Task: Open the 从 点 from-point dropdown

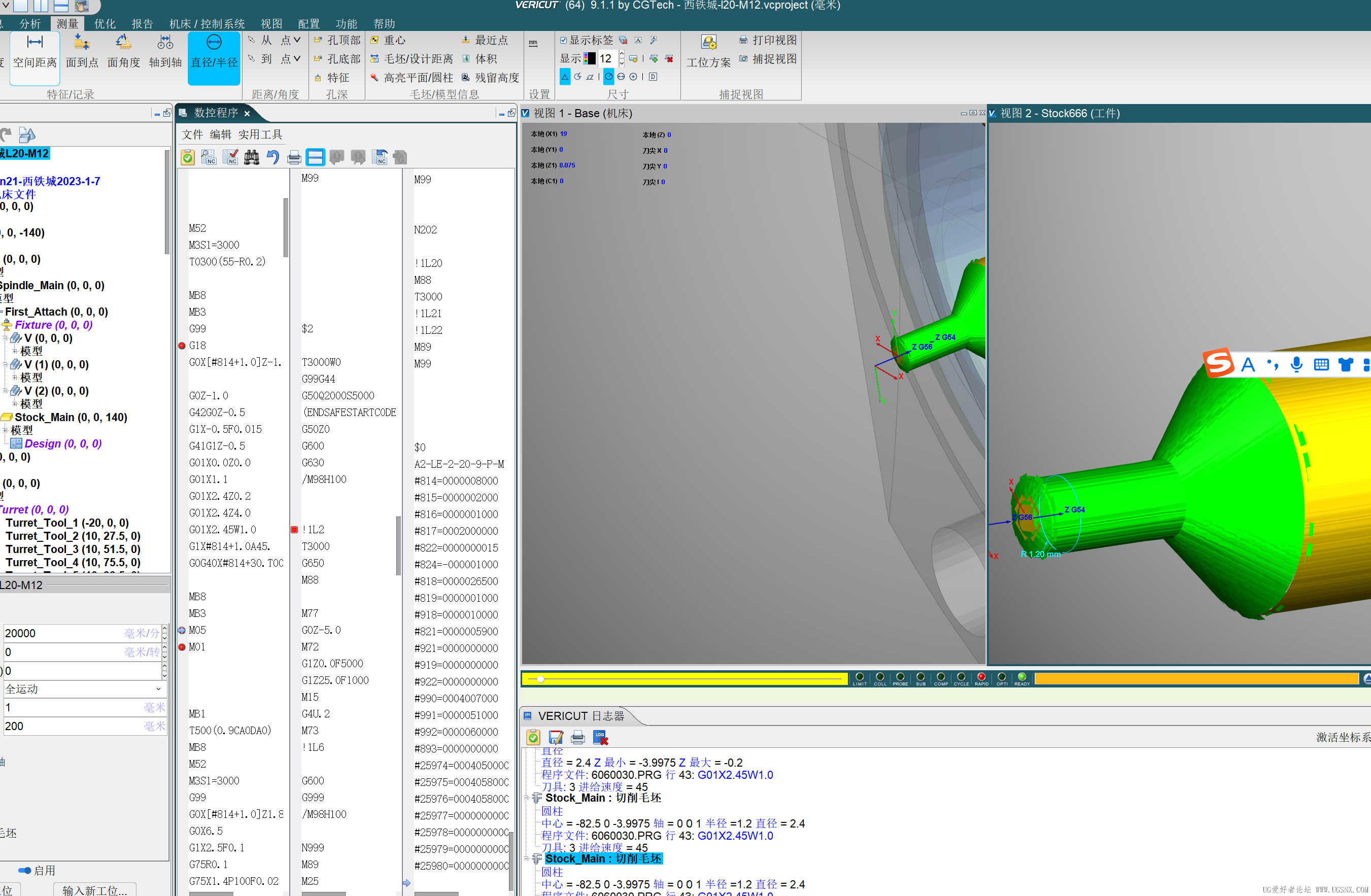Action: 291,40
